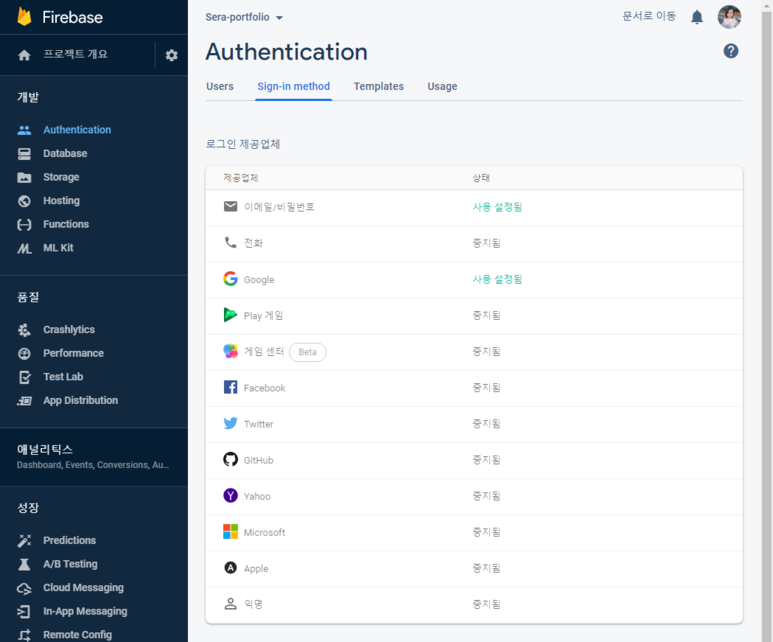Image resolution: width=773 pixels, height=642 pixels.
Task: Click the Crashlytics icon
Action: 24,330
